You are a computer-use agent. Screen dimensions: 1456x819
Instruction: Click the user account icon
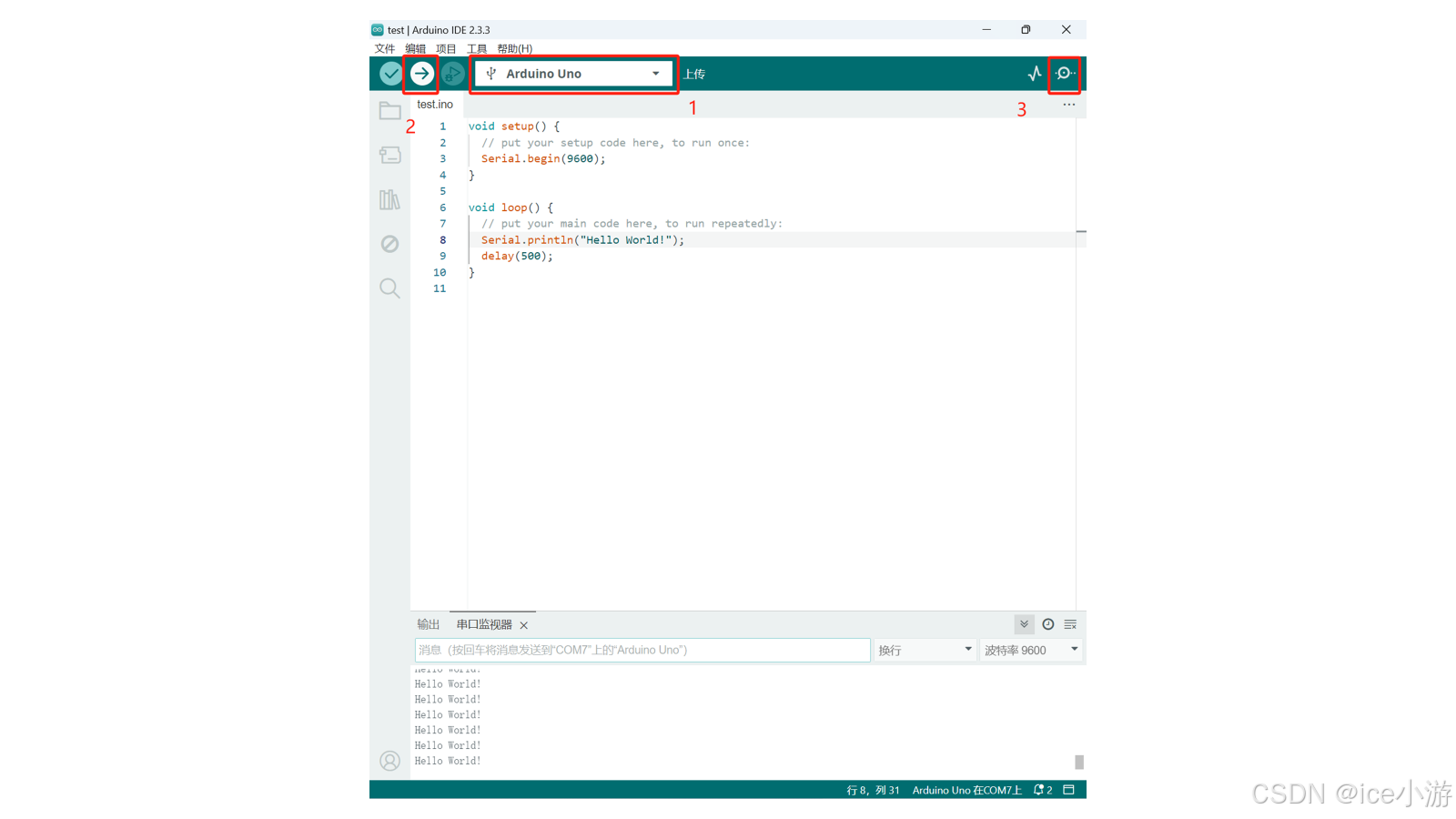click(x=389, y=761)
